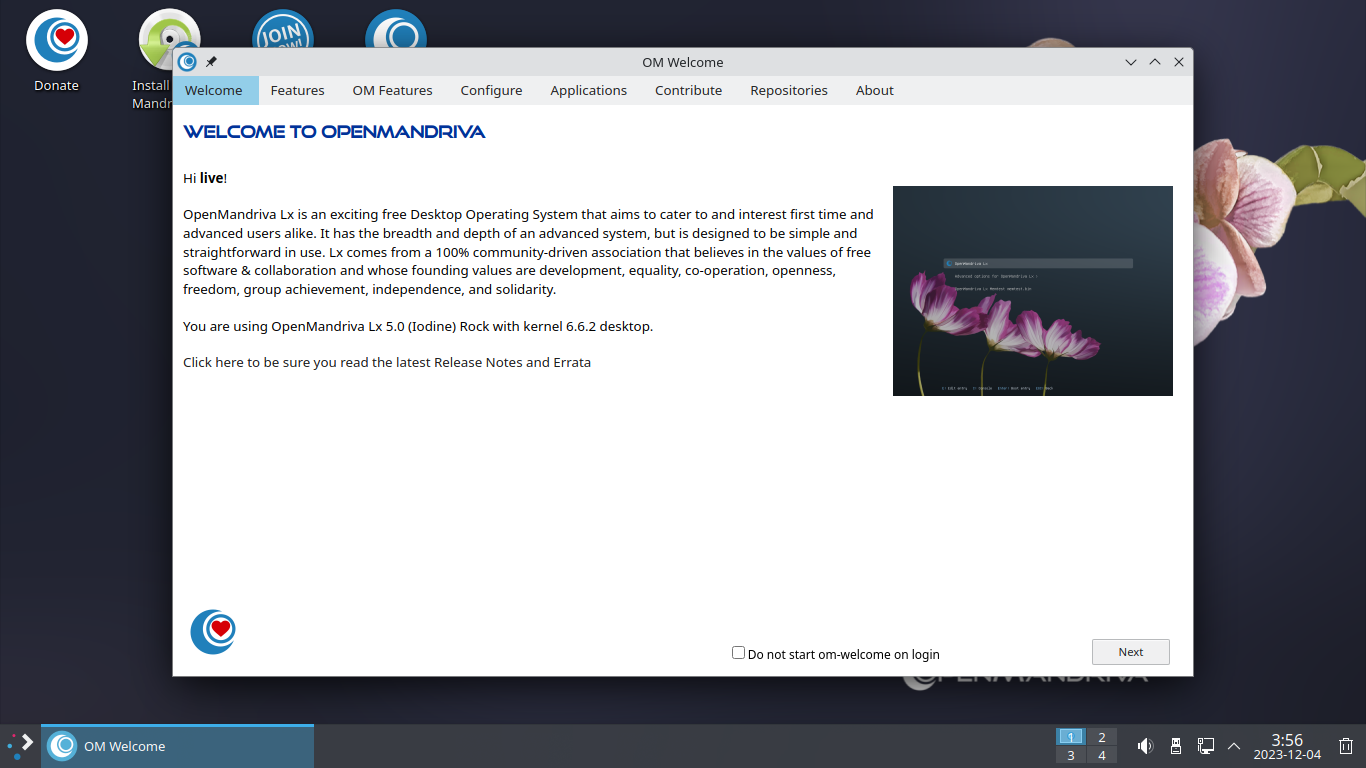Open the Applications tab
Screen dimensions: 1366x768
coord(589,90)
